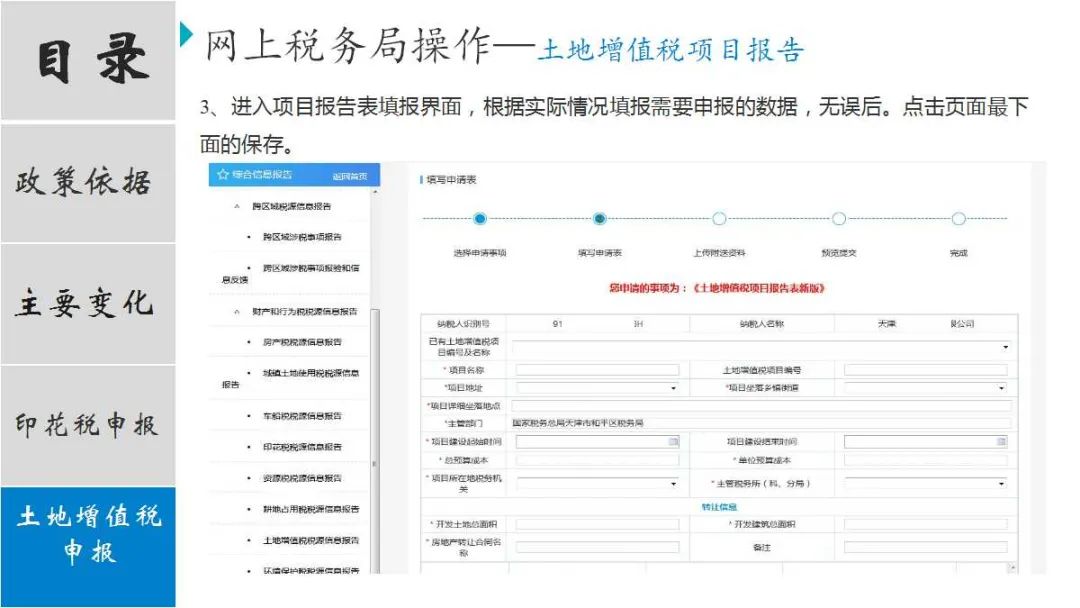Viewport: 1080px width, 608px height.
Task: Go to 政策依据 section tab
Action: pyautogui.click(x=88, y=183)
